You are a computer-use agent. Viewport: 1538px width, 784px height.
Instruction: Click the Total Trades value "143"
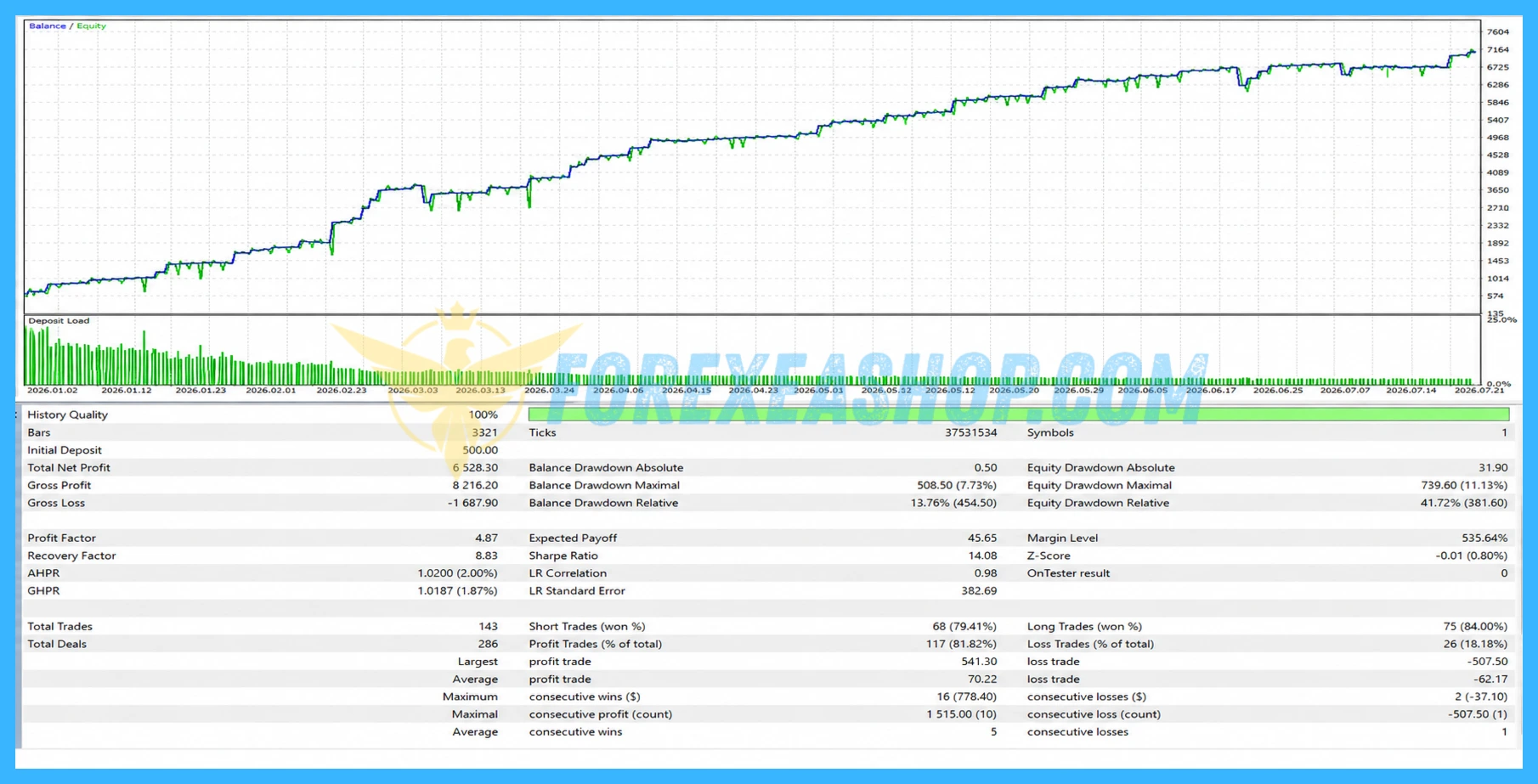click(x=488, y=626)
